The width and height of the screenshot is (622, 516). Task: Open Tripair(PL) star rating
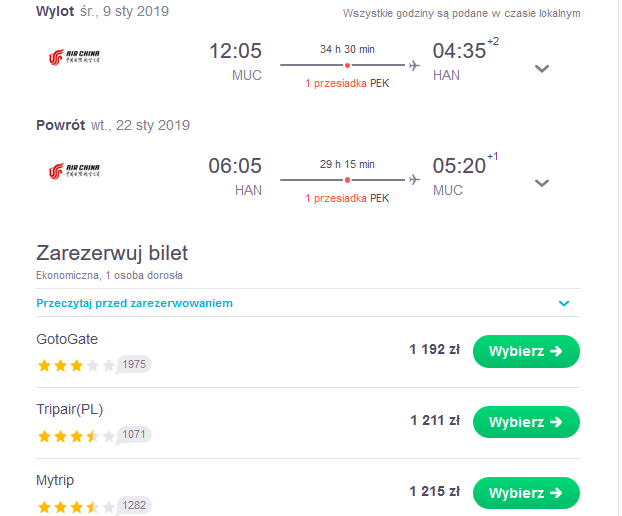pyautogui.click(x=76, y=436)
